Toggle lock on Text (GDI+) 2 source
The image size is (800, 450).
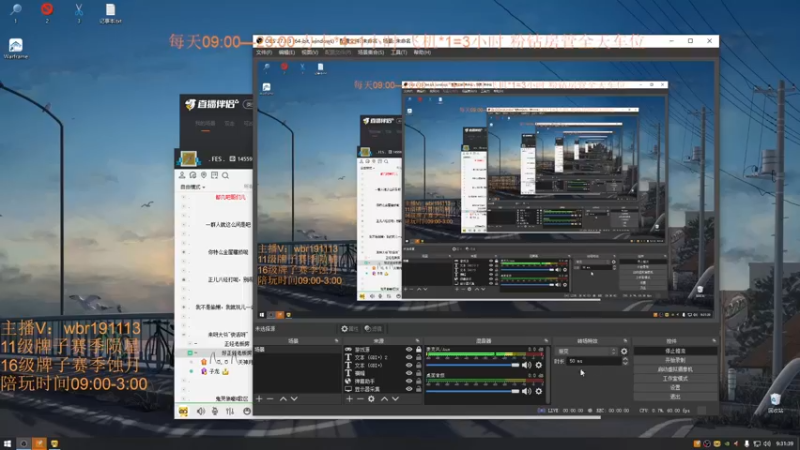(419, 357)
